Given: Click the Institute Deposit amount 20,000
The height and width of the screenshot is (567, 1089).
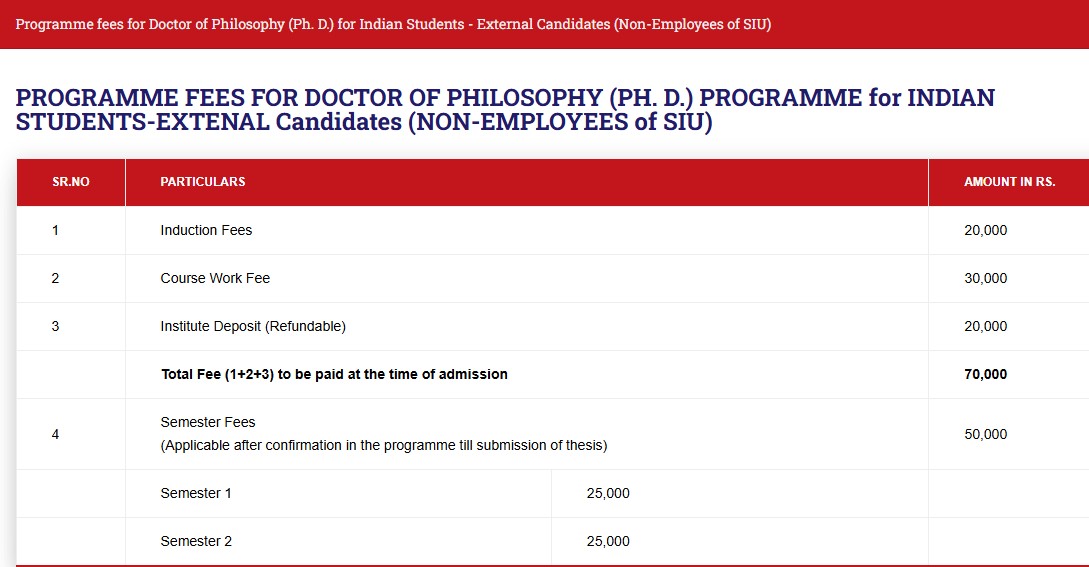Looking at the screenshot, I should (985, 326).
